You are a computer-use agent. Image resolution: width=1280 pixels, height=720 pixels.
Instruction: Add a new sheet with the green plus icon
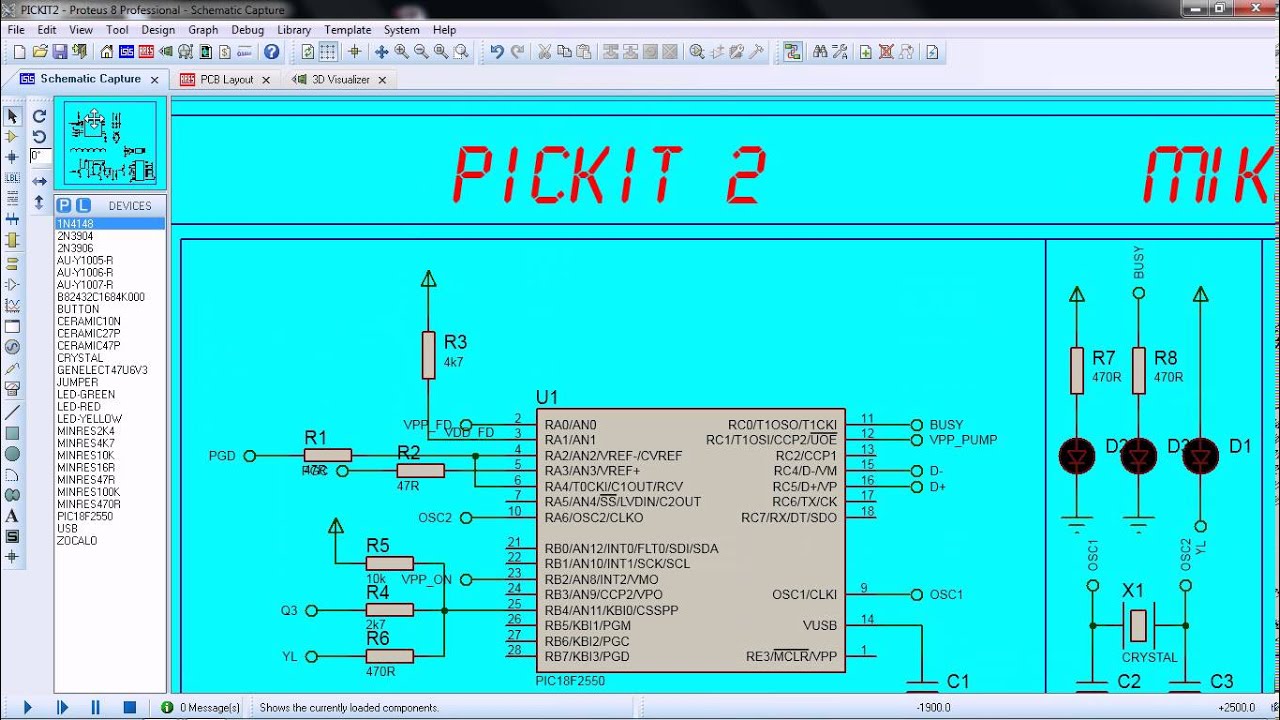[x=866, y=51]
